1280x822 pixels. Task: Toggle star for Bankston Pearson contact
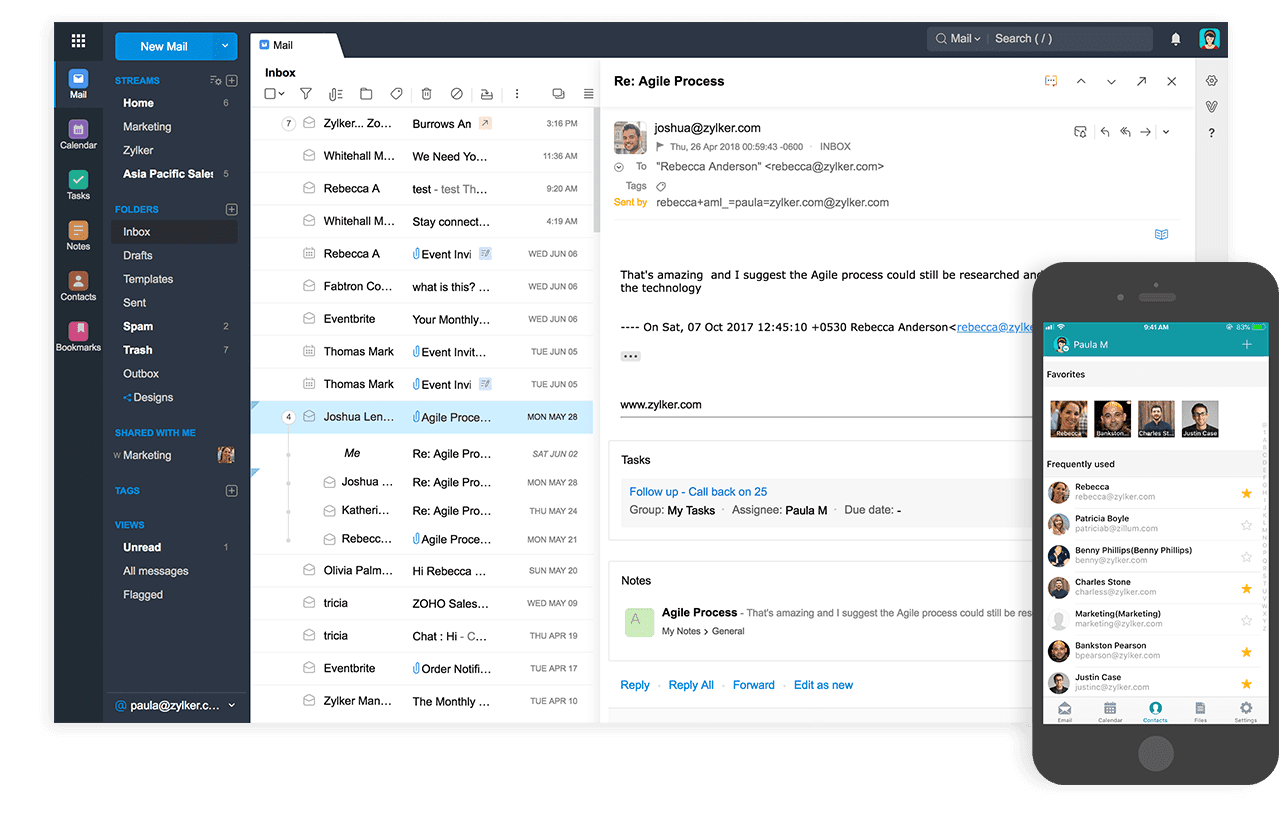[1246, 652]
